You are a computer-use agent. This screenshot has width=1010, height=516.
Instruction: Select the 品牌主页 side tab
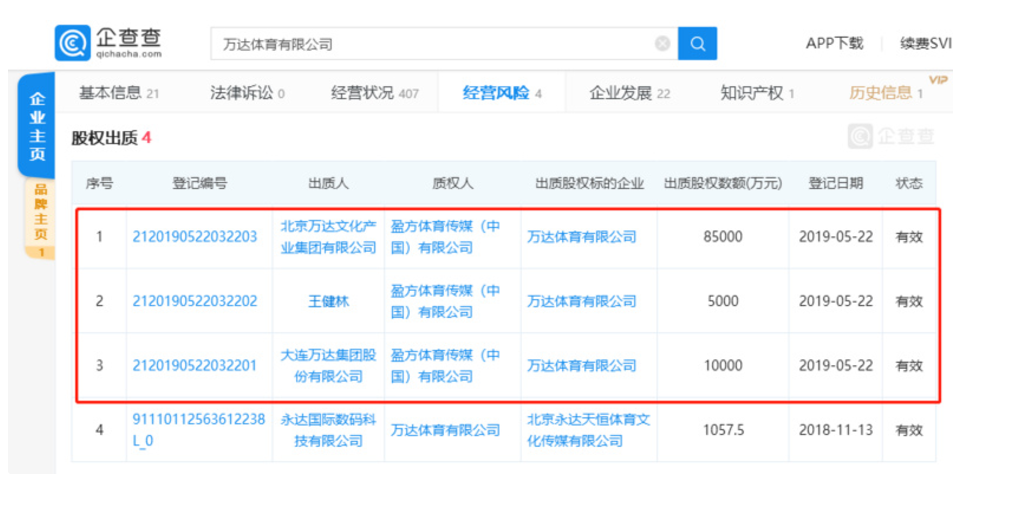pyautogui.click(x=41, y=219)
